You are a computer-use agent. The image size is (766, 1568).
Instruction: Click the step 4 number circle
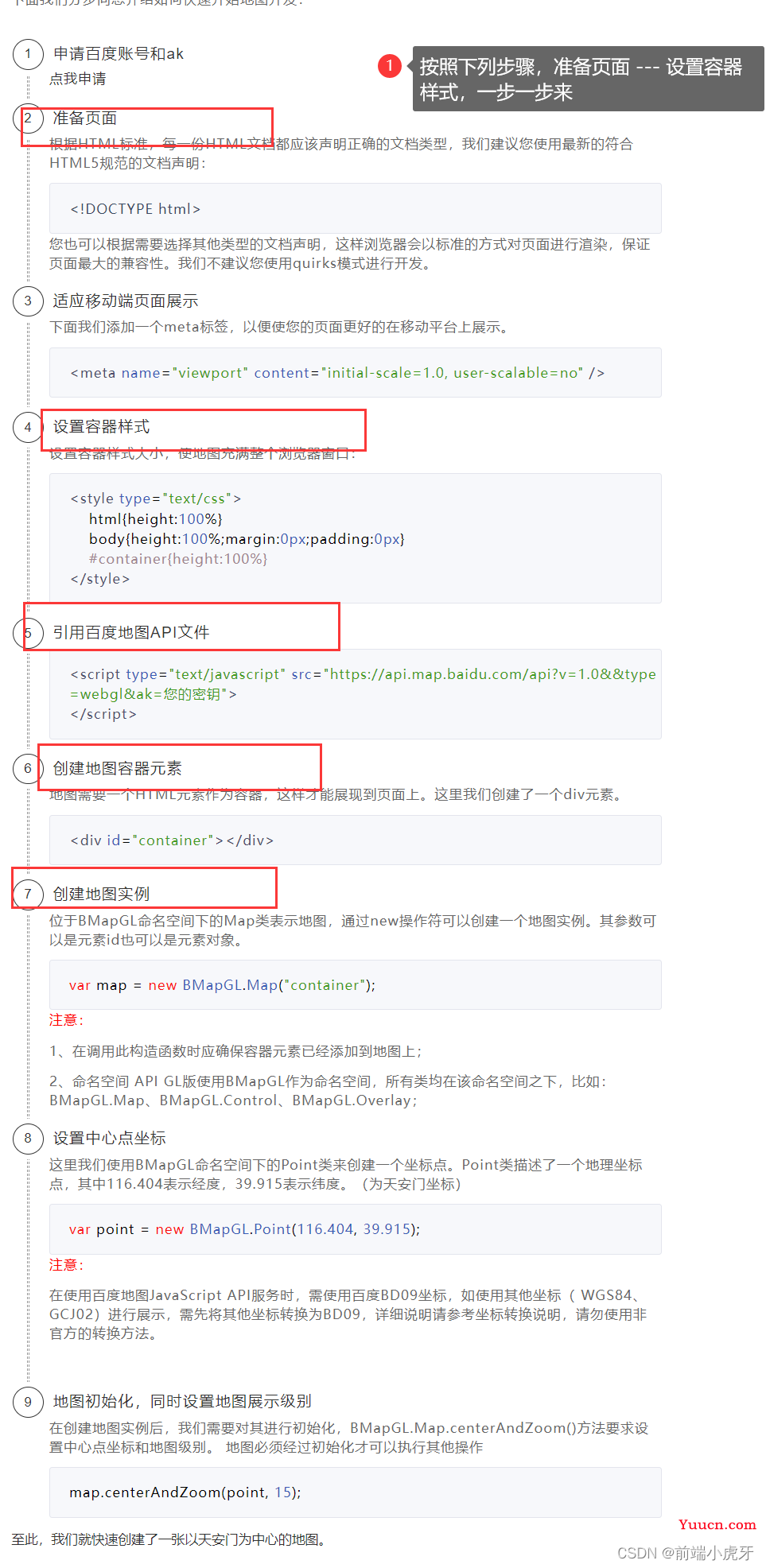point(28,427)
